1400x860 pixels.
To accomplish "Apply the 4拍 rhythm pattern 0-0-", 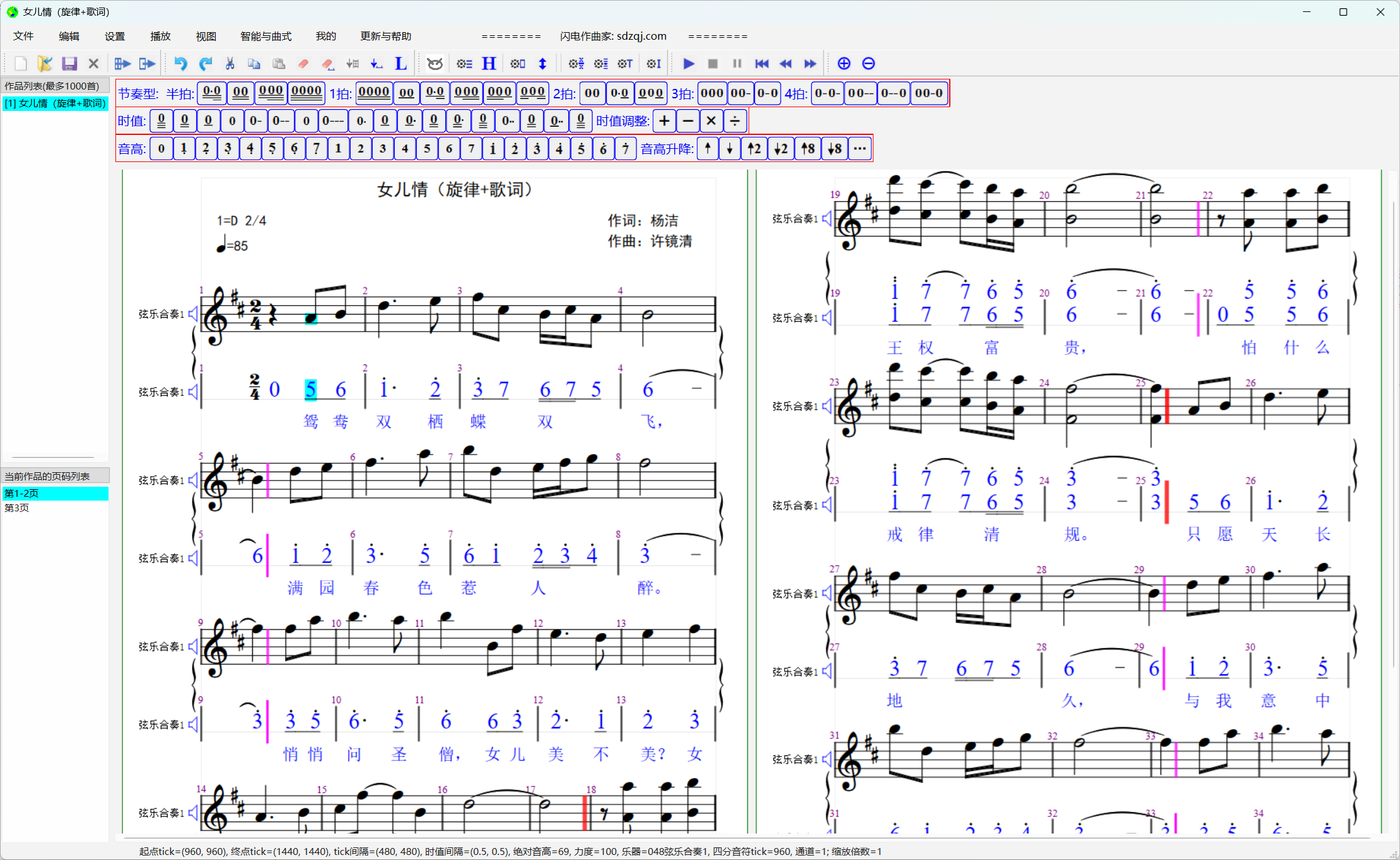I will pos(827,93).
